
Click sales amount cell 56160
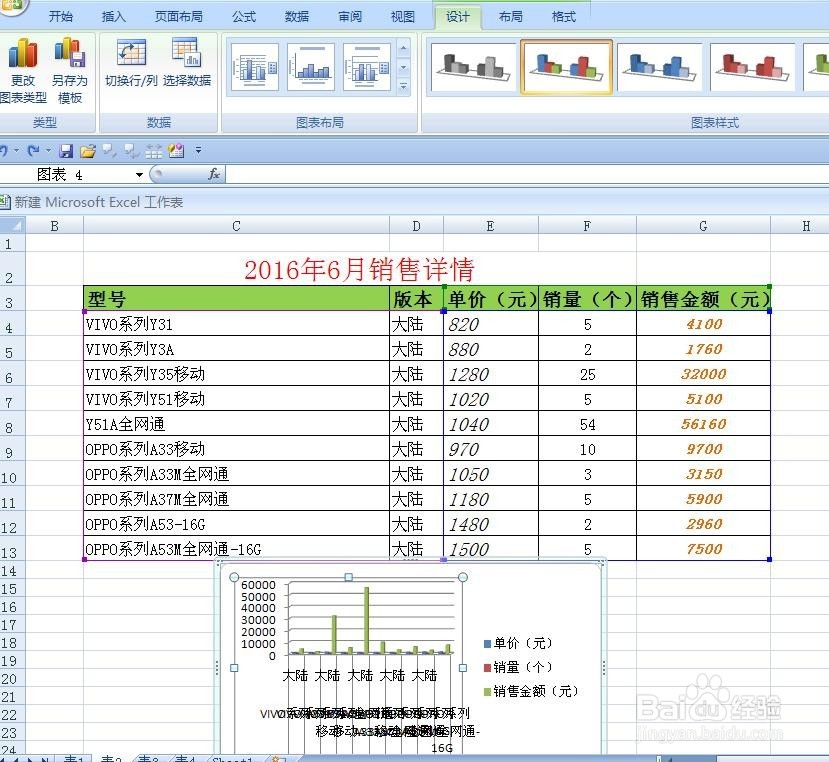coord(703,424)
